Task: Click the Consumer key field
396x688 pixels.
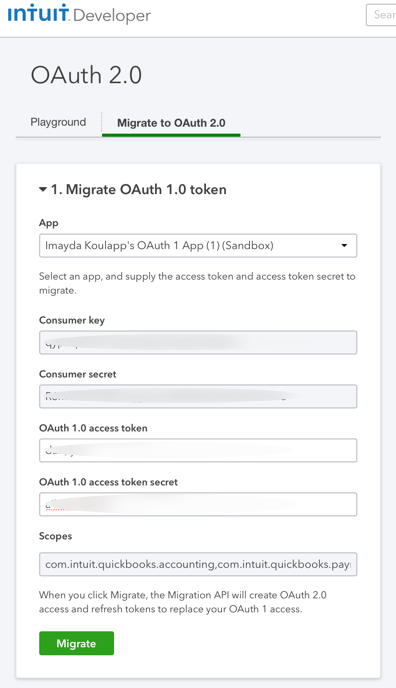Action: click(x=198, y=342)
